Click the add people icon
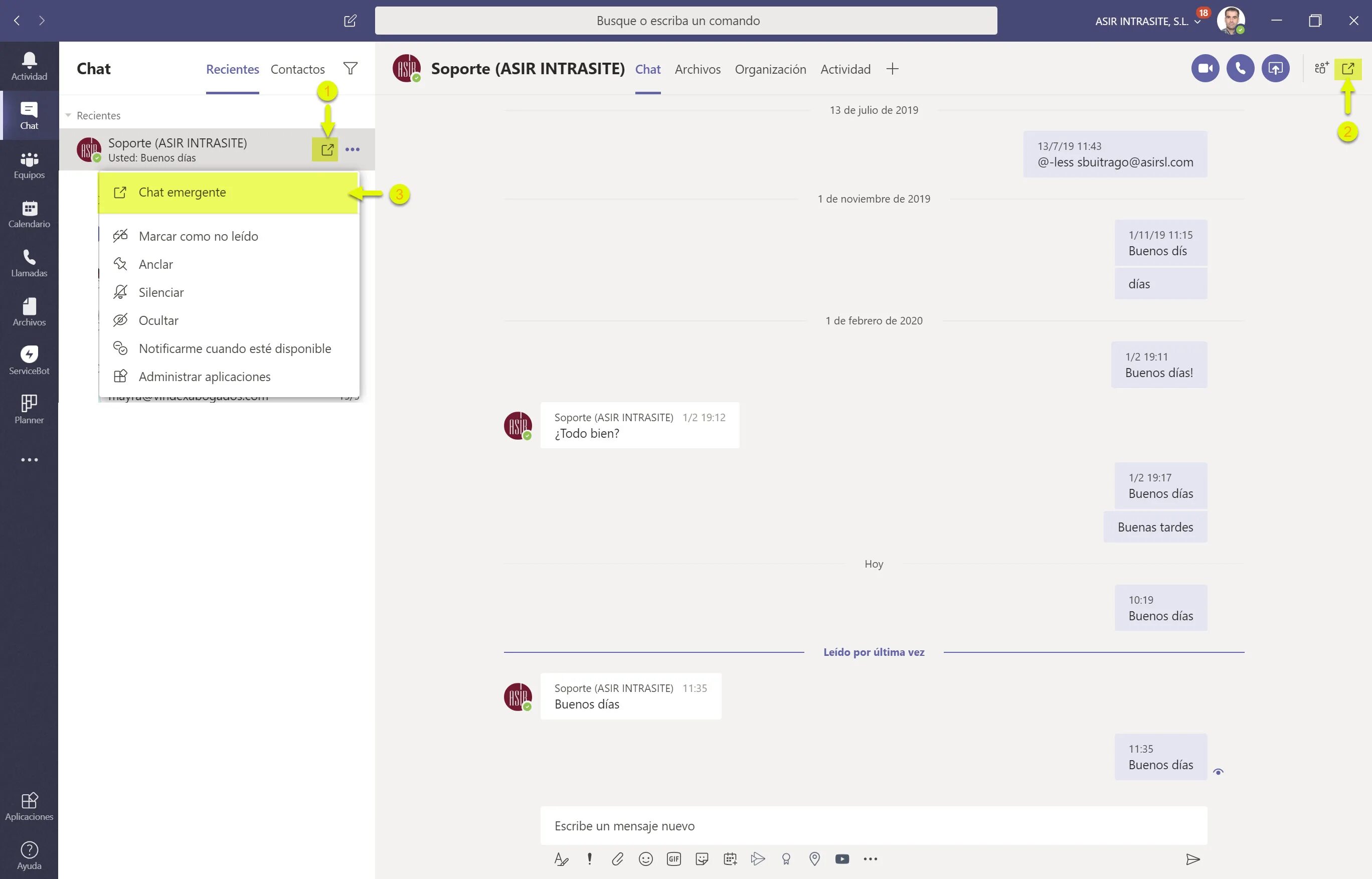Image resolution: width=1372 pixels, height=879 pixels. [1321, 69]
